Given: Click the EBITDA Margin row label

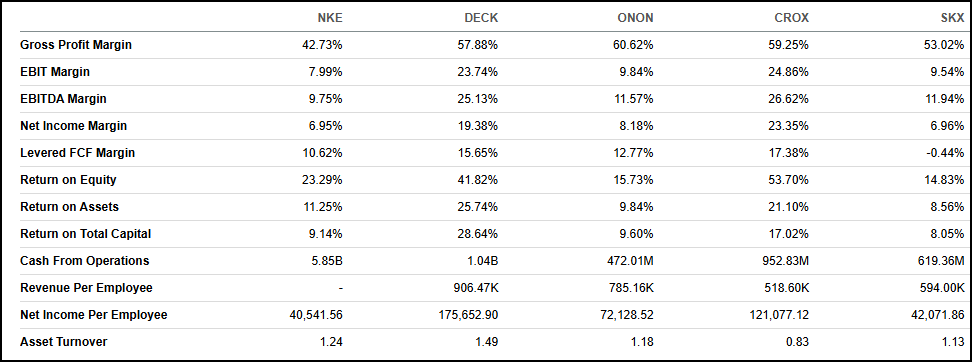Looking at the screenshot, I should point(63,99).
